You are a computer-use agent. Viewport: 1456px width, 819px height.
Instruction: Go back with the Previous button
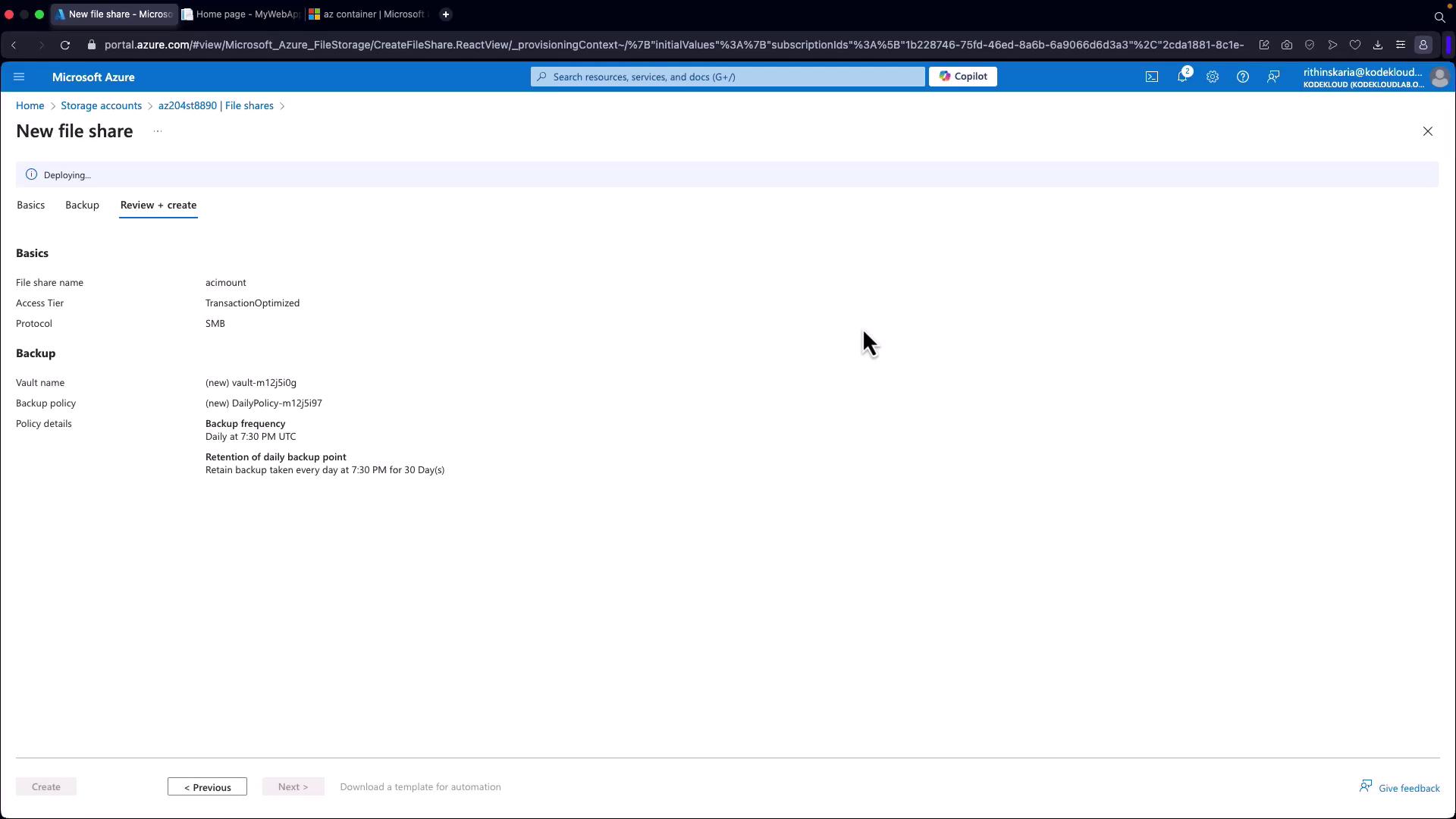(x=207, y=787)
